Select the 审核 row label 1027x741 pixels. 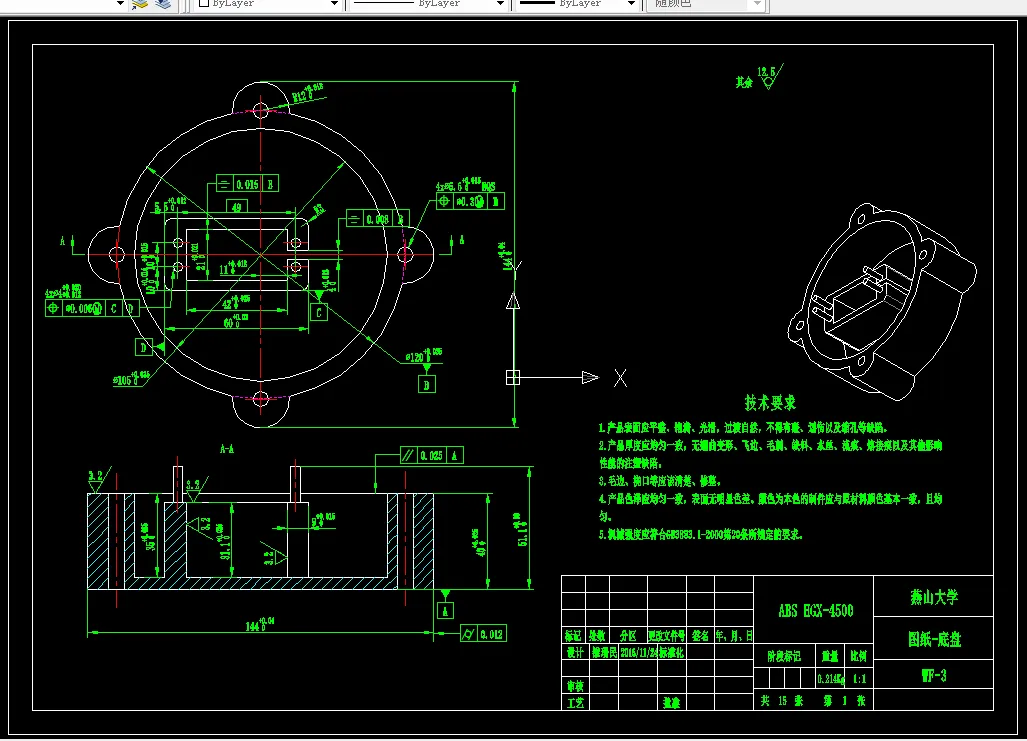tap(575, 686)
